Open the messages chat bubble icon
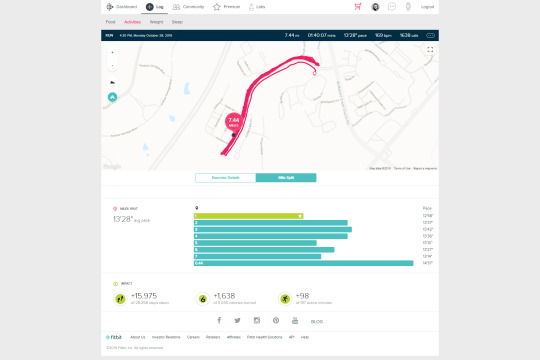Viewport: 540px width, 360px height. click(392, 7)
